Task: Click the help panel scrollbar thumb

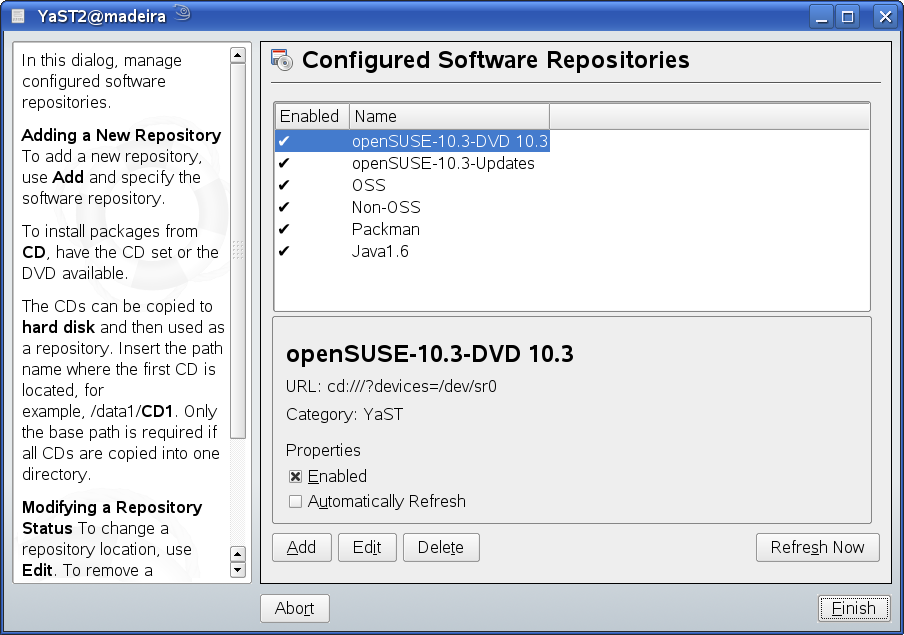Action: (x=238, y=251)
